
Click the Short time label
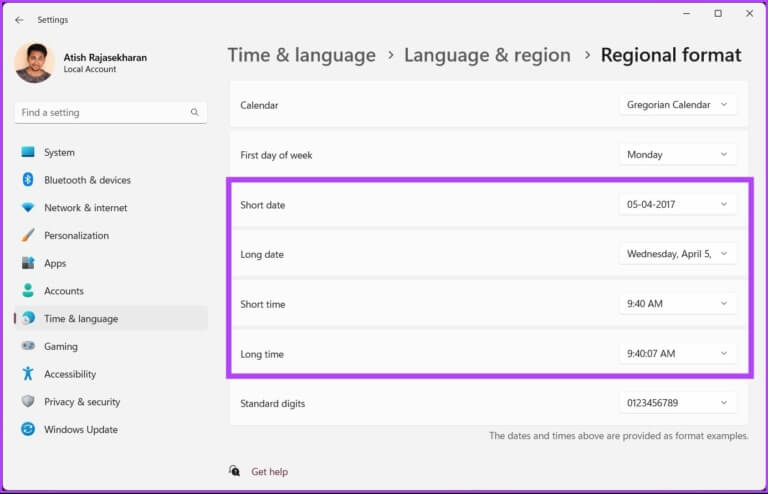[x=263, y=305]
